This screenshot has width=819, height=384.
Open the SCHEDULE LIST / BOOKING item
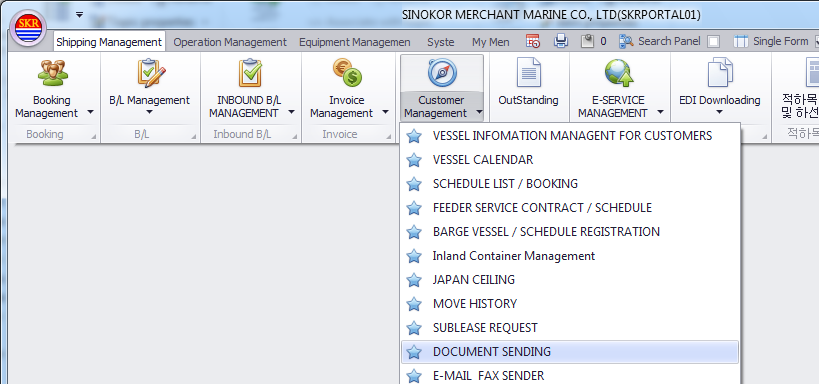point(570,184)
